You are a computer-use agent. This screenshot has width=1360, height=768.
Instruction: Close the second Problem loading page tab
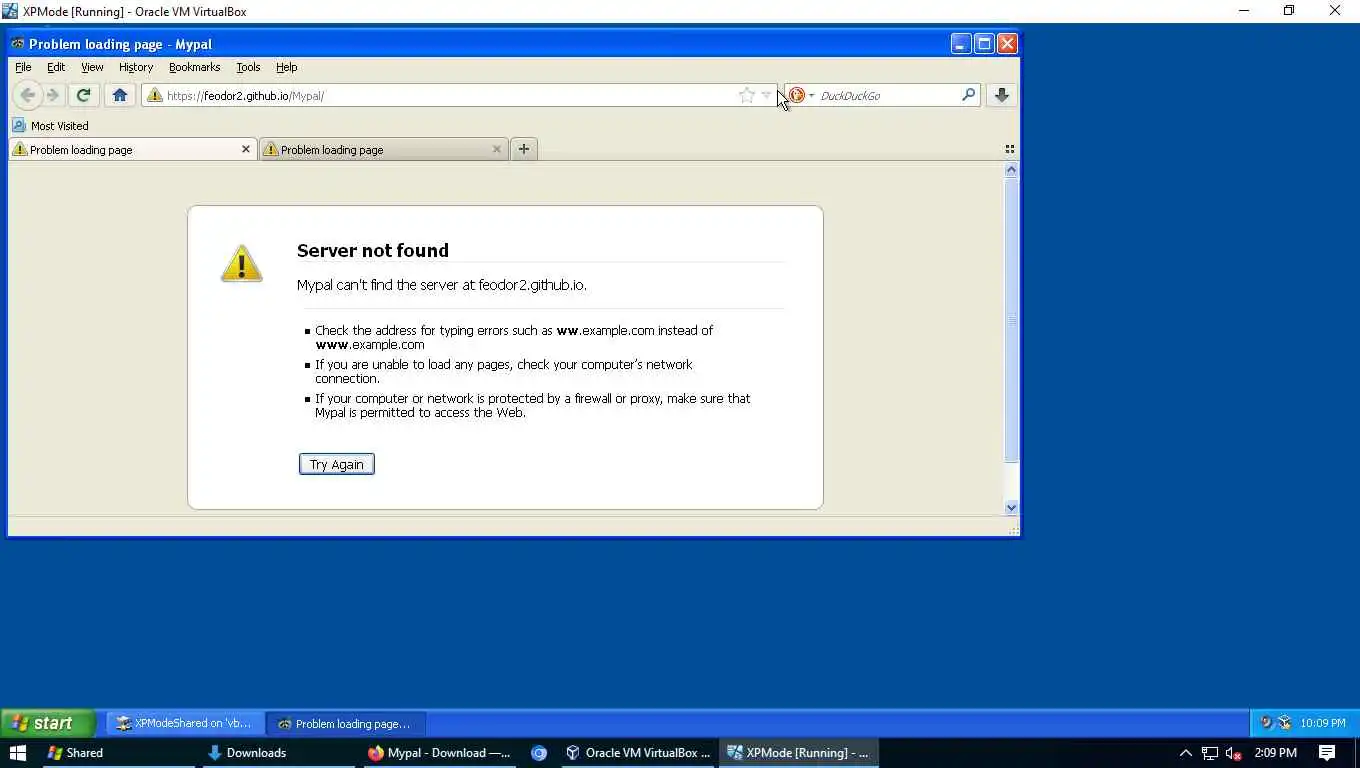497,149
